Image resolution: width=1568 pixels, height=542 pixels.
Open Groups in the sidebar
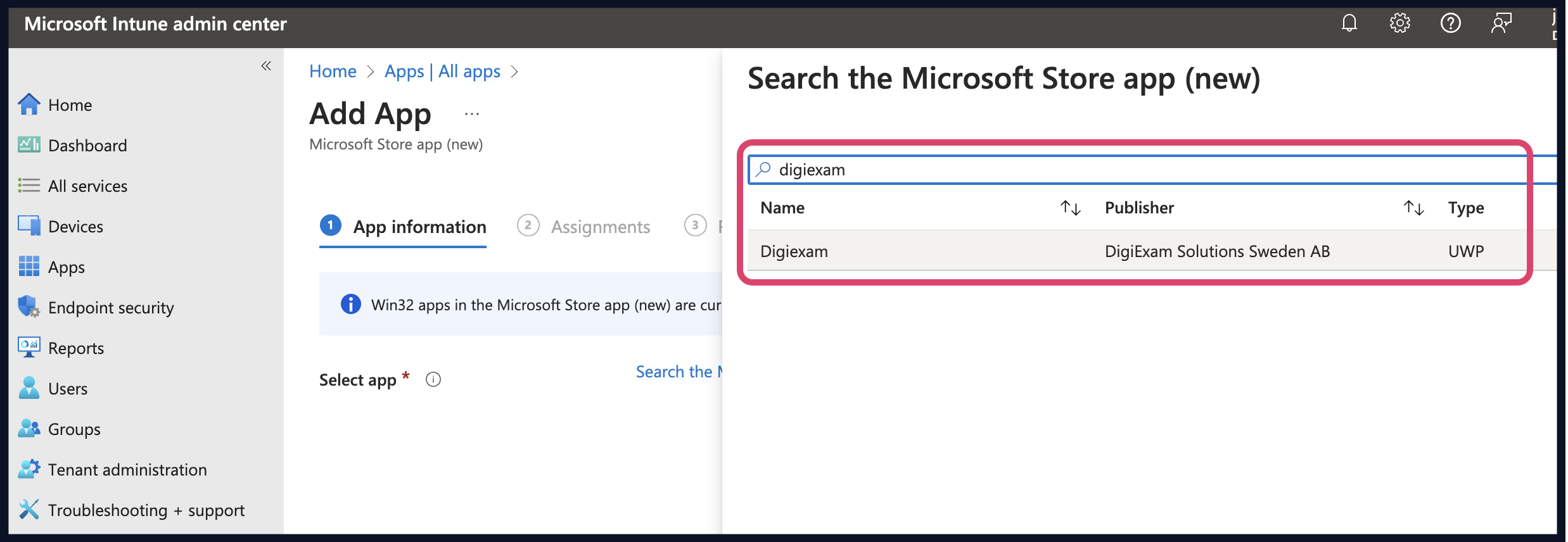74,429
